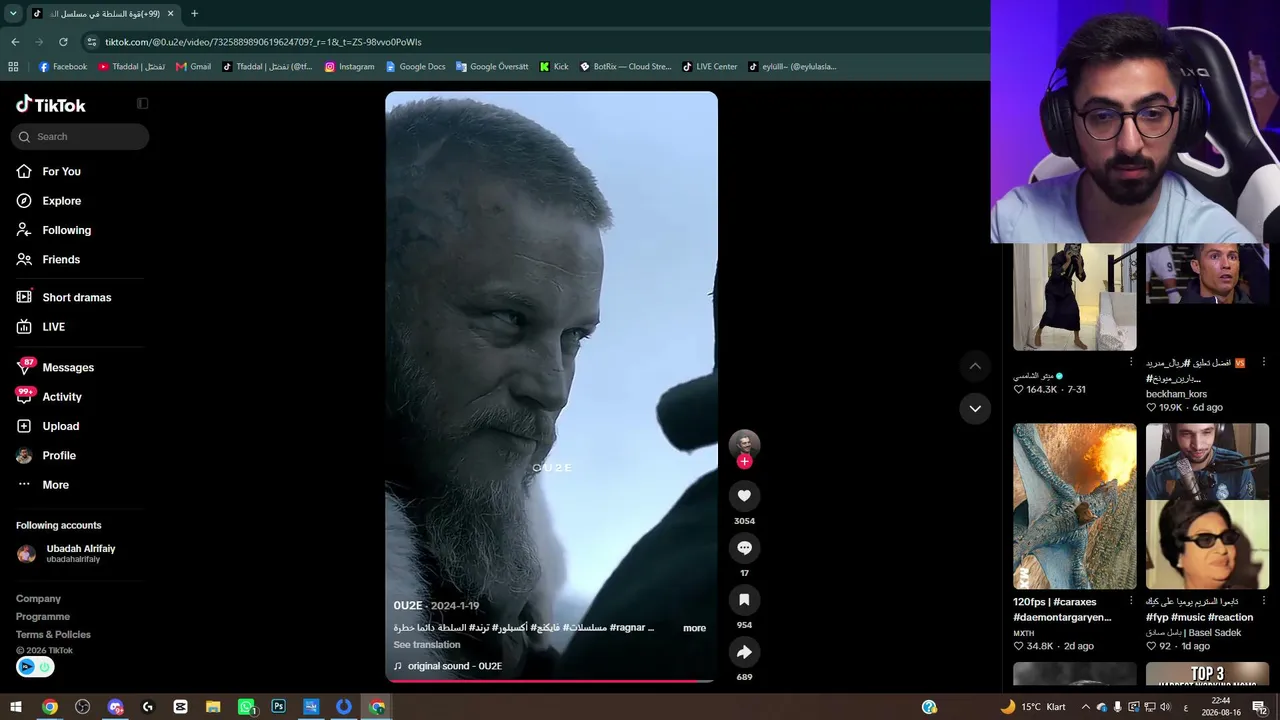1280x720 pixels.
Task: Open Windows notification center
Action: (x=1259, y=707)
